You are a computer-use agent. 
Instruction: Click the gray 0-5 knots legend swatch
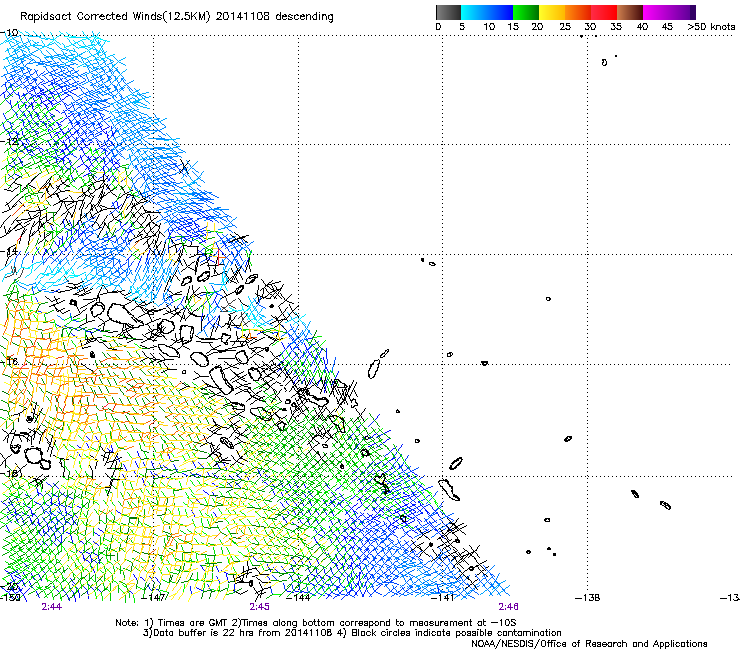click(448, 12)
